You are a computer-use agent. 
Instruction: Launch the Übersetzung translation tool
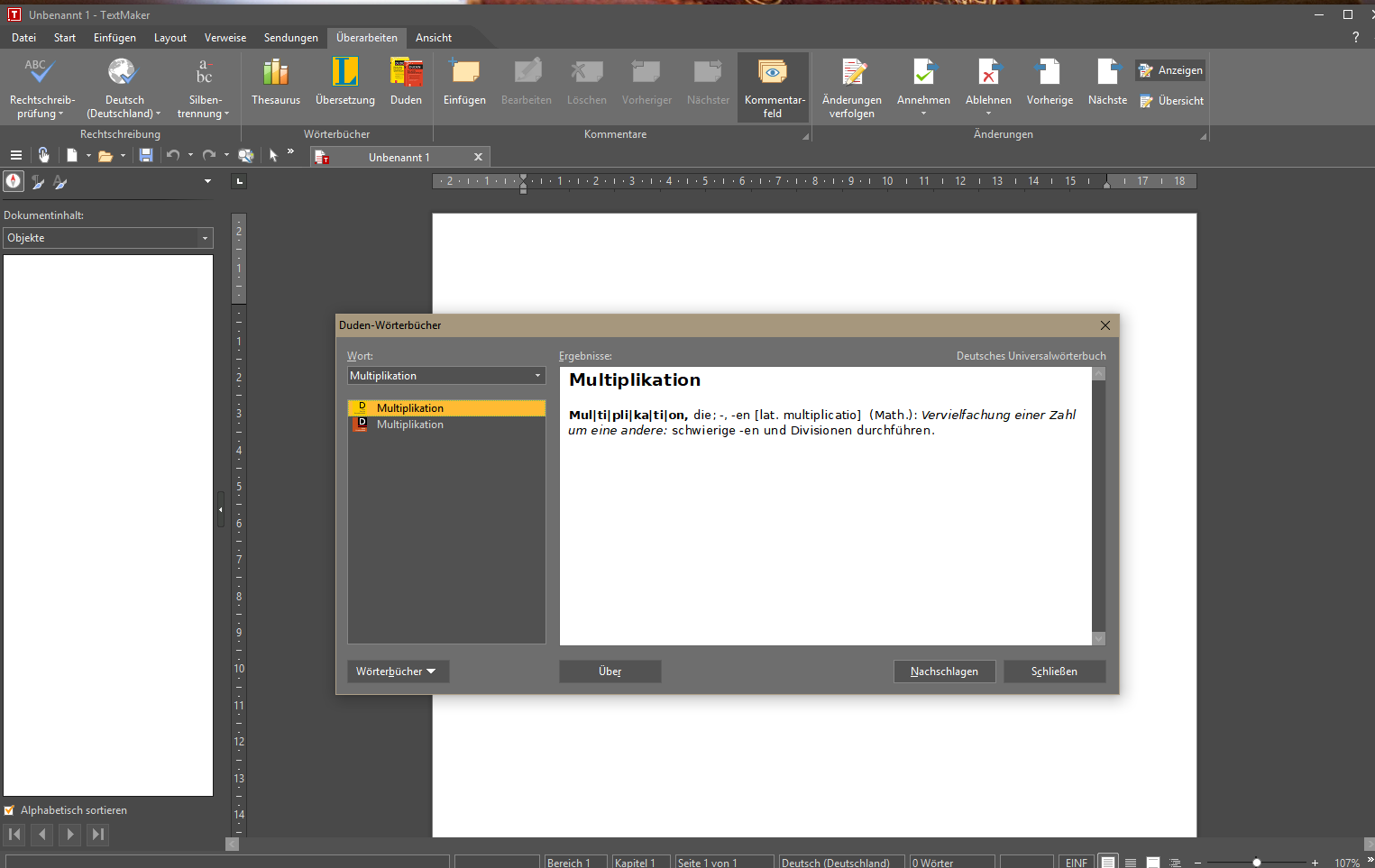(345, 83)
